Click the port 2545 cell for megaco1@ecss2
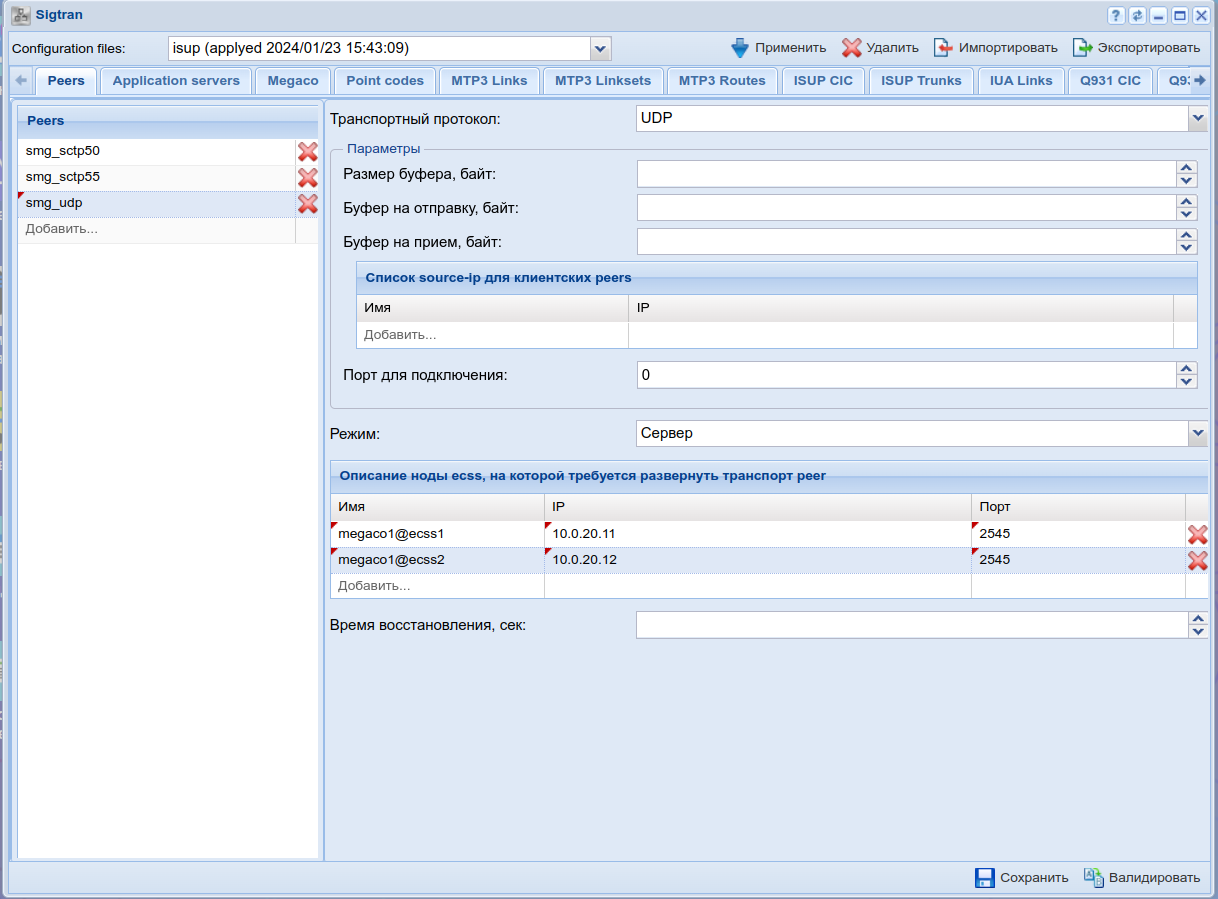Viewport: 1218px width, 899px height. coord(1078,560)
